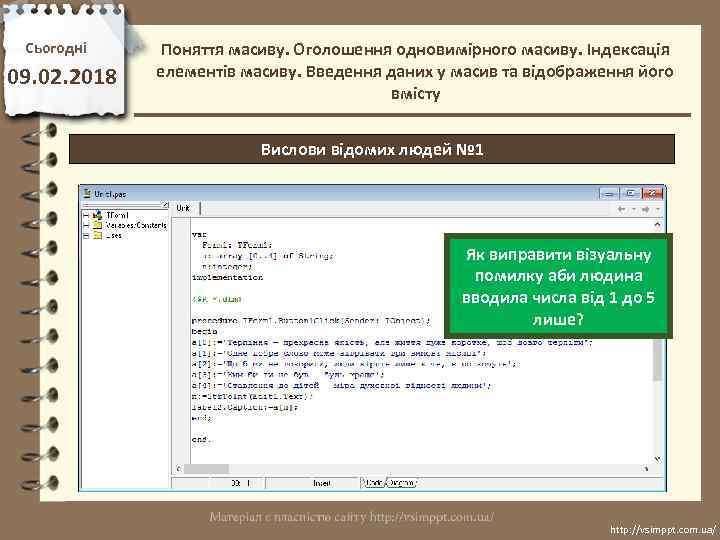720x540 pixels.
Task: Click the a[0] assignment code line
Action: 392,342
